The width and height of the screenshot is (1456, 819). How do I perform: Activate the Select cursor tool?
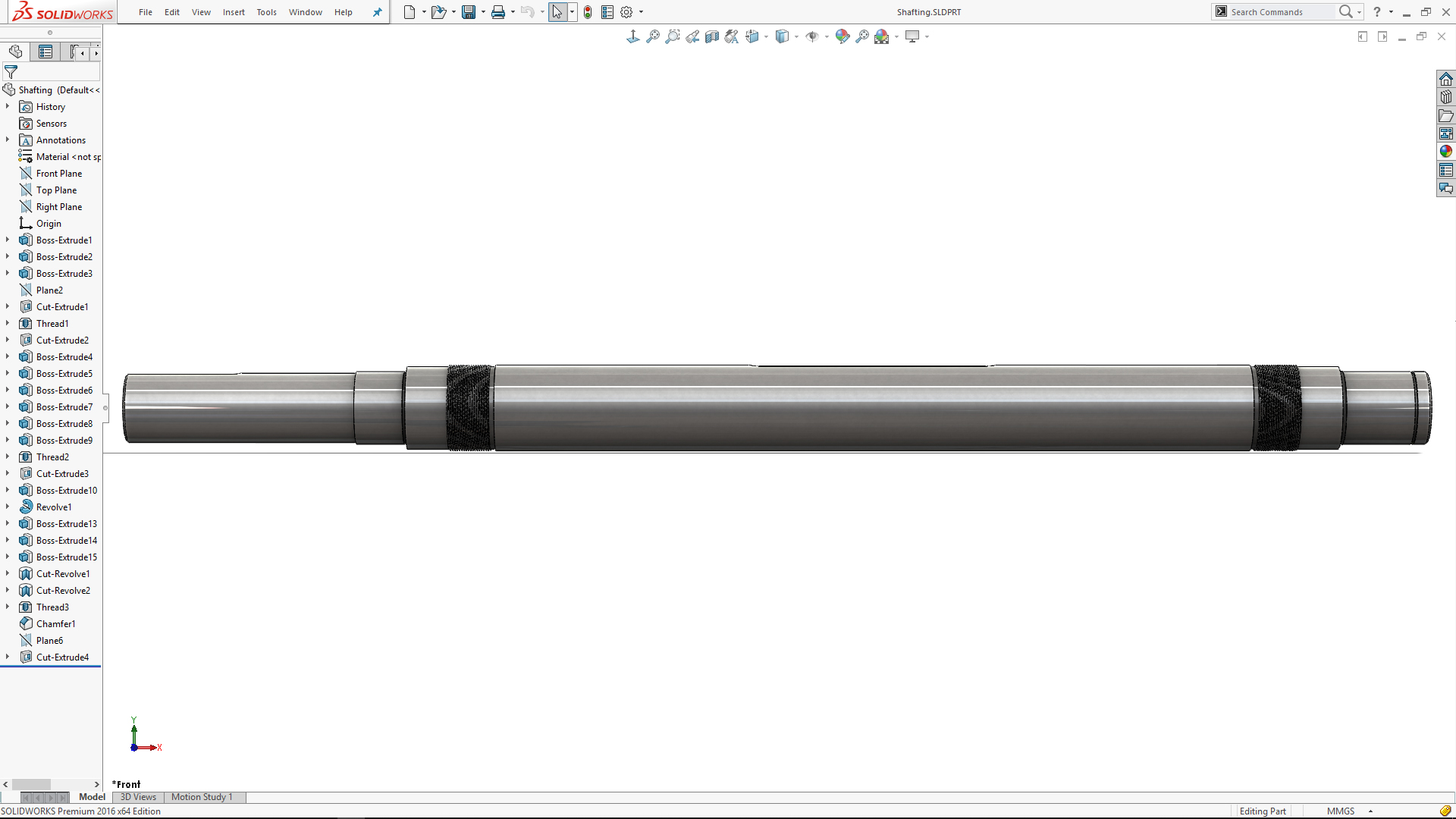pos(557,12)
